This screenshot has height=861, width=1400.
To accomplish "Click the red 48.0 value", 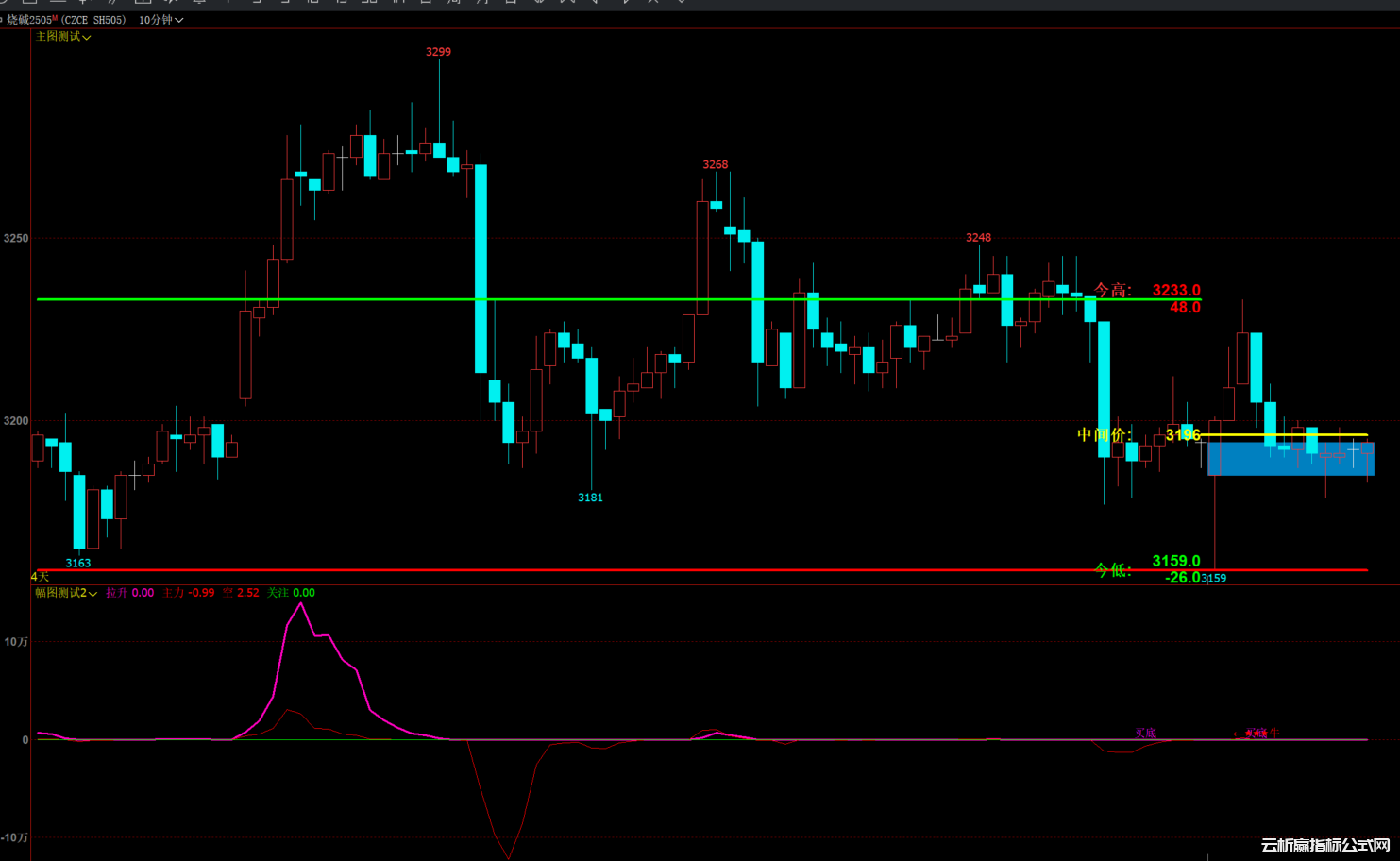I will tap(1185, 308).
